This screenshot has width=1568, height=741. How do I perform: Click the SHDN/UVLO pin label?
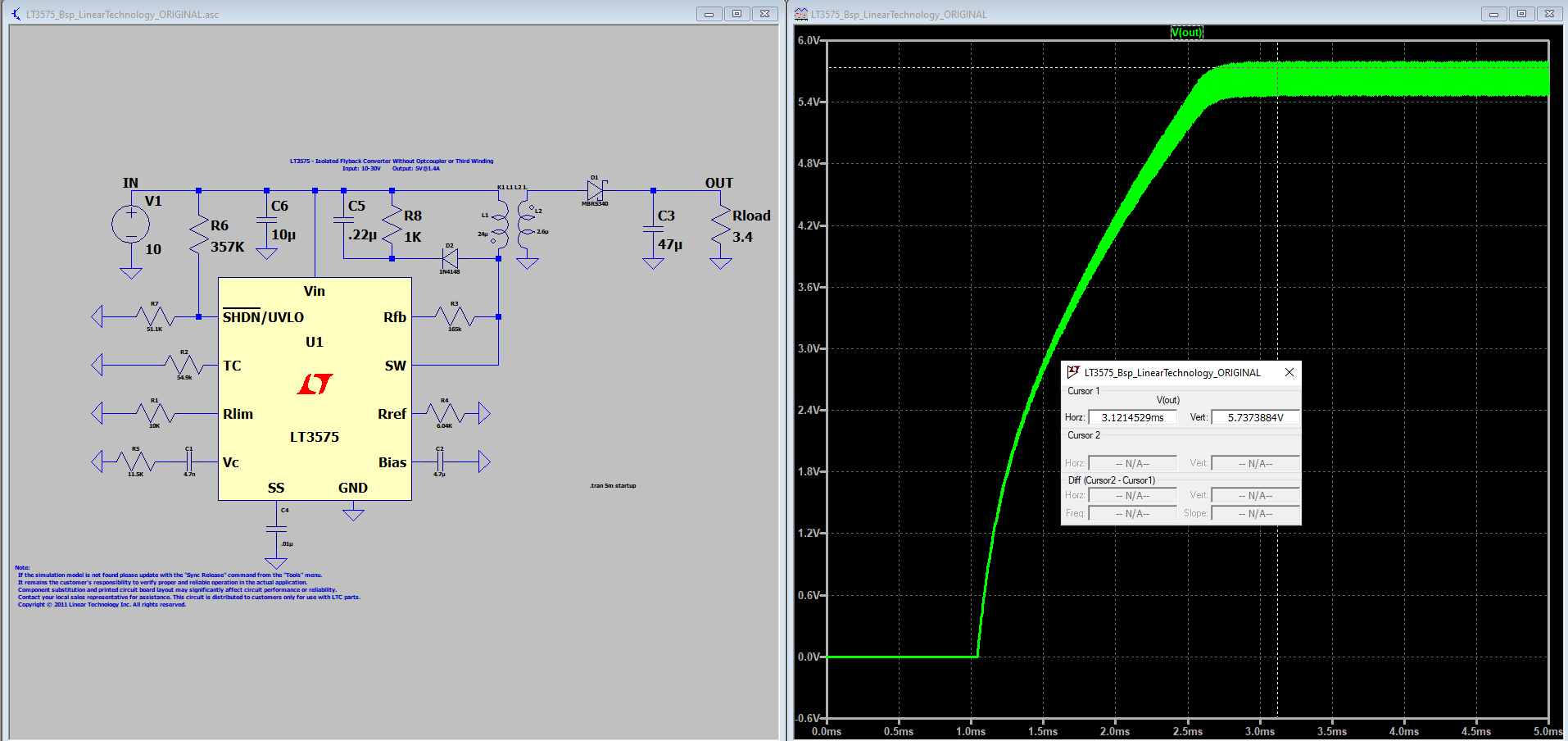(x=263, y=316)
